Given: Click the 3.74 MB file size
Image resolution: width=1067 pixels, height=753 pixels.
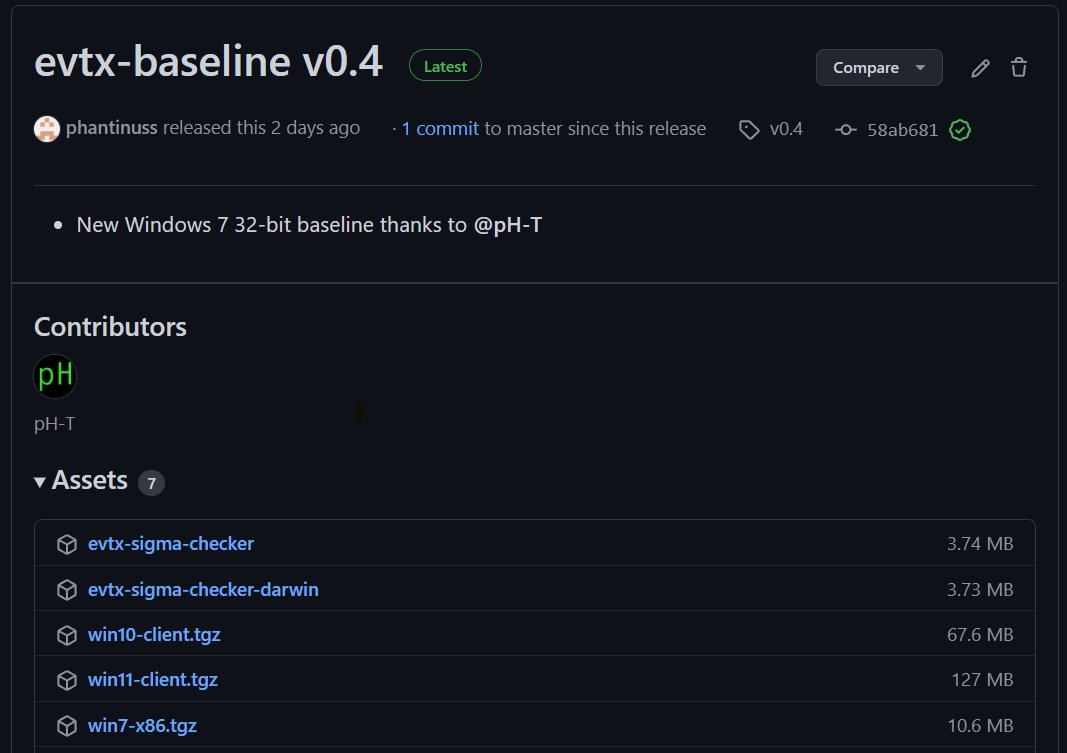Looking at the screenshot, I should pyautogui.click(x=980, y=543).
